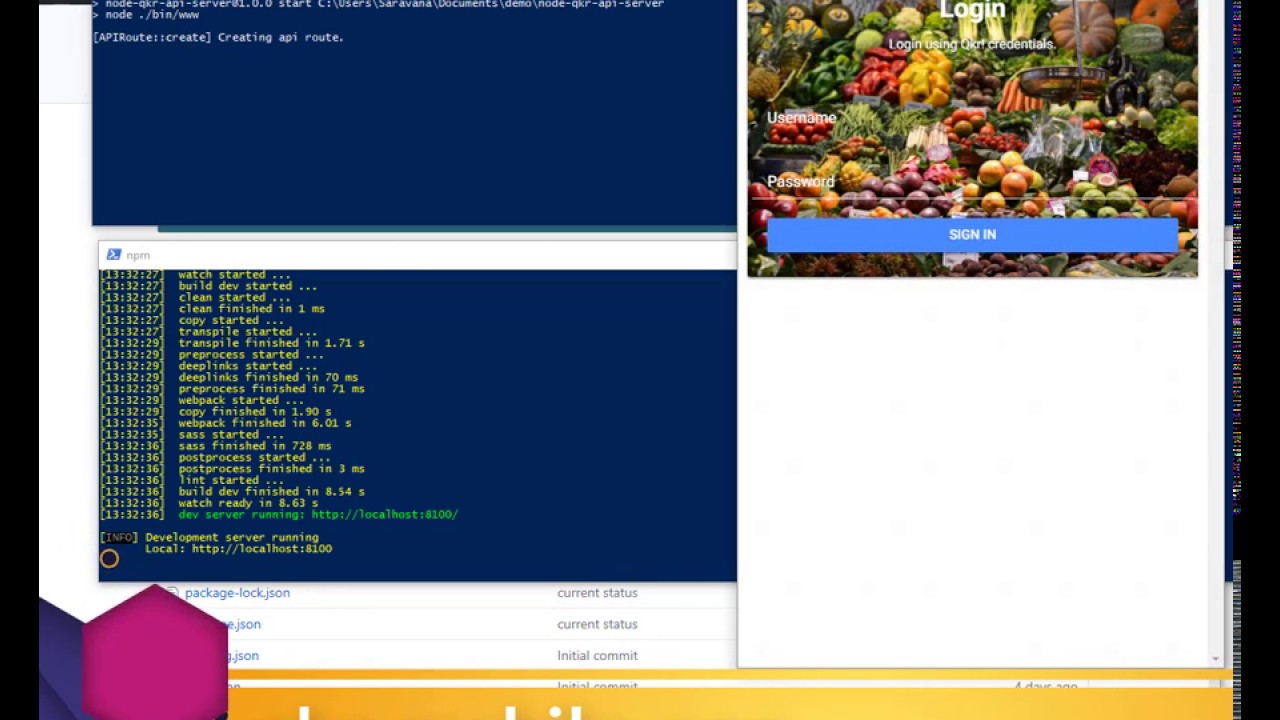Click the 'npm' terminal window title
Viewport: 1280px width, 720px height.
[x=138, y=256]
